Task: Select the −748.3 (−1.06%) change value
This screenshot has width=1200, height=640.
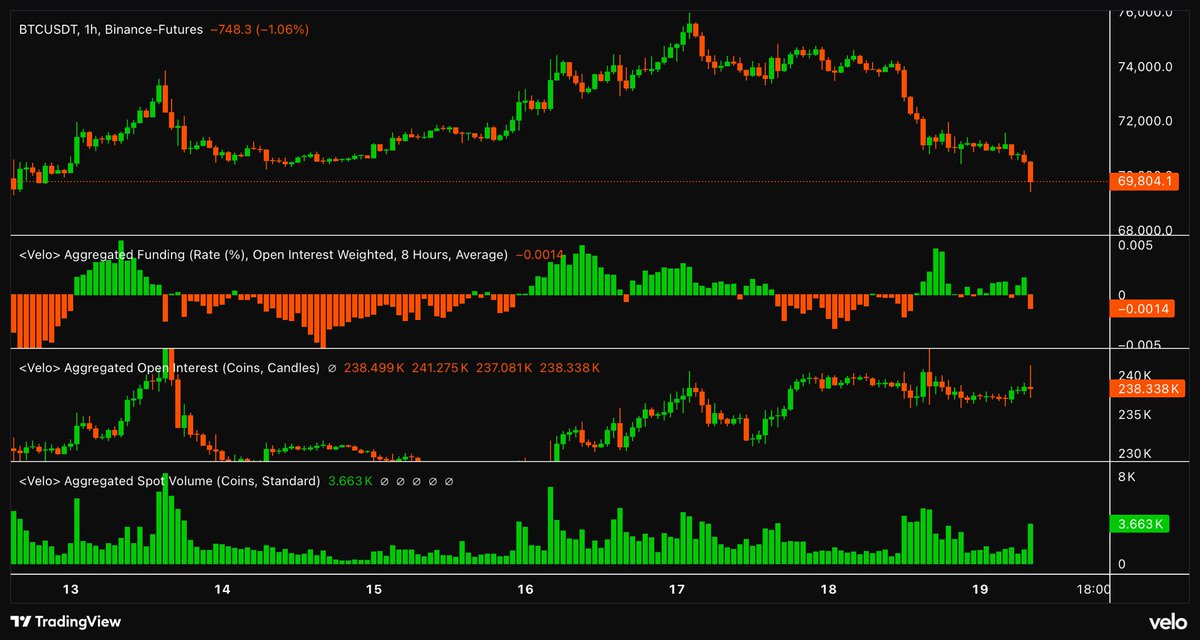Action: pyautogui.click(x=262, y=31)
